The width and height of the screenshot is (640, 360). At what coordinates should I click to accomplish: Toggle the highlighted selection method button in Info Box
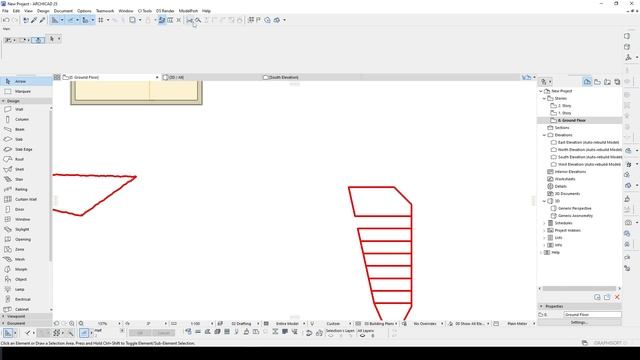38,40
